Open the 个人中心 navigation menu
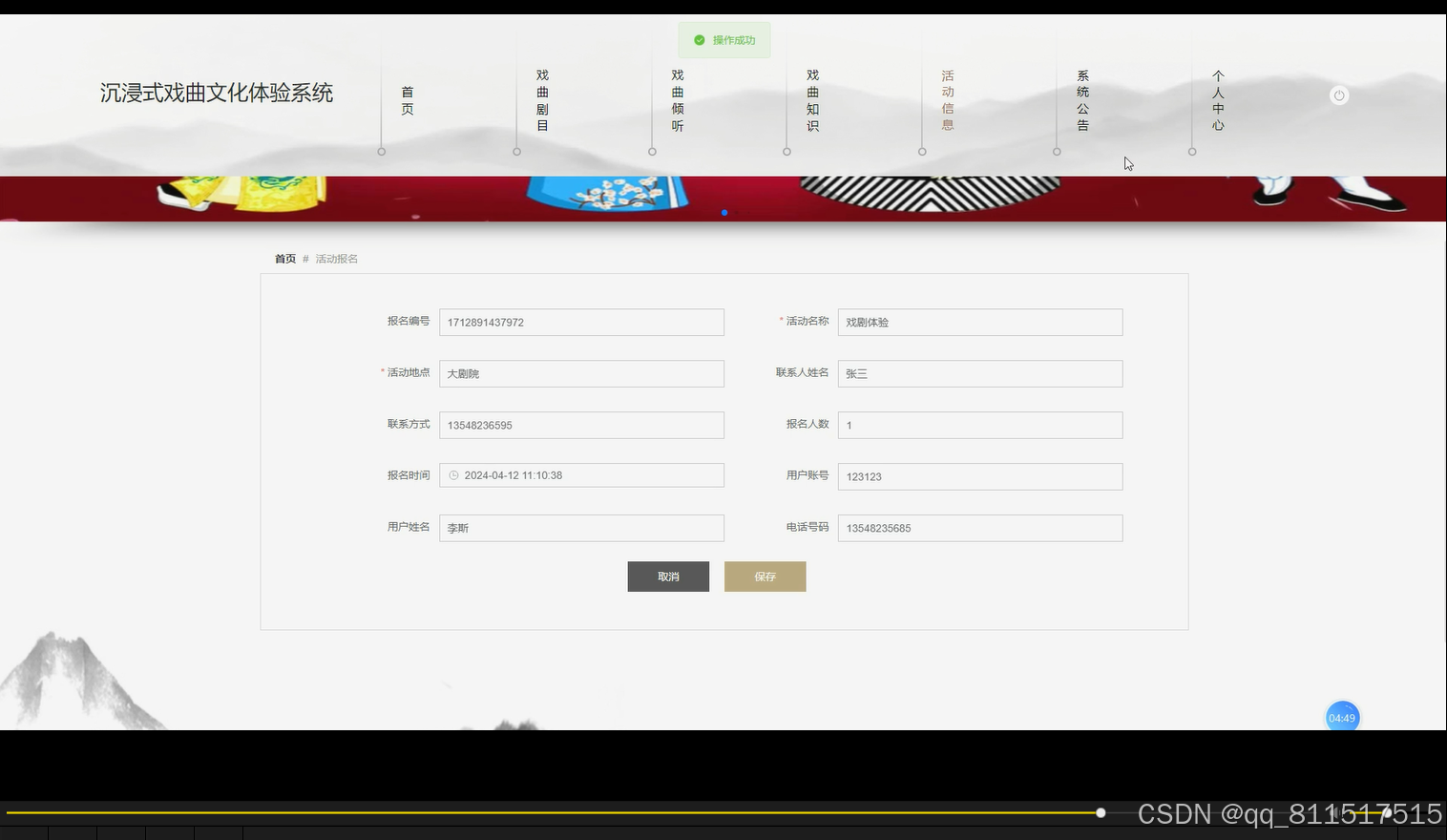The height and width of the screenshot is (840, 1447). point(1218,100)
